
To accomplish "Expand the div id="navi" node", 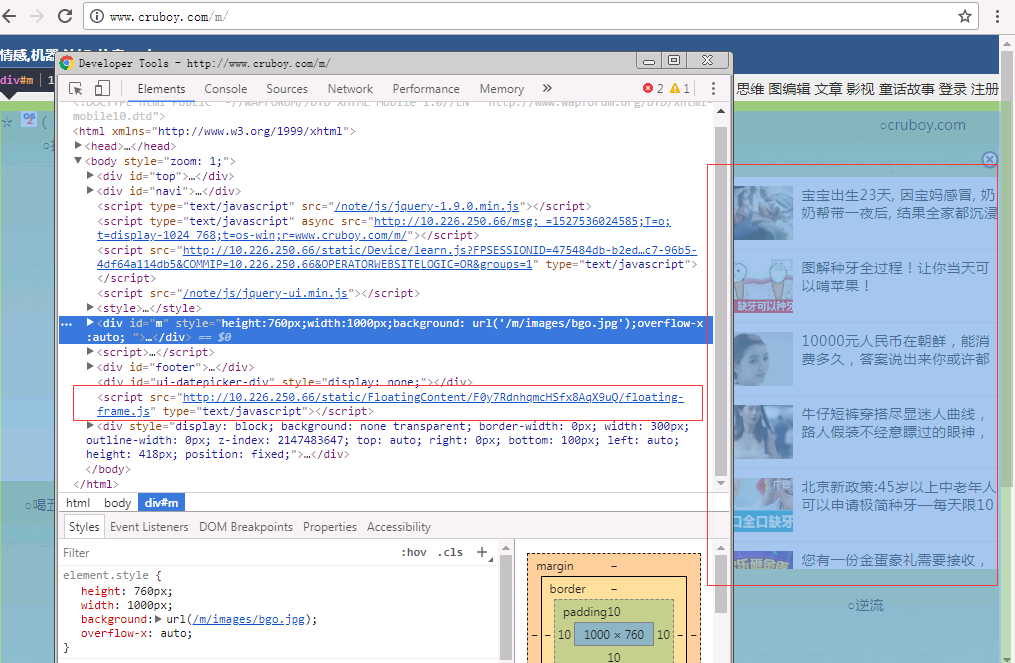I will click(x=91, y=190).
